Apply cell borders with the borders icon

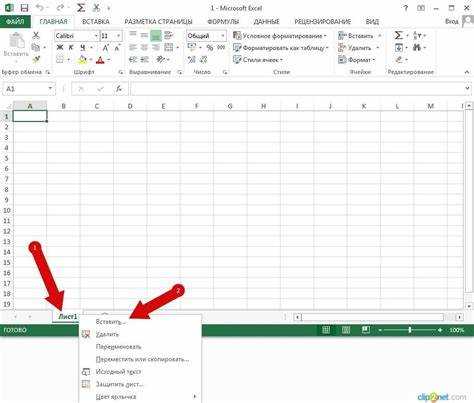click(60, 60)
